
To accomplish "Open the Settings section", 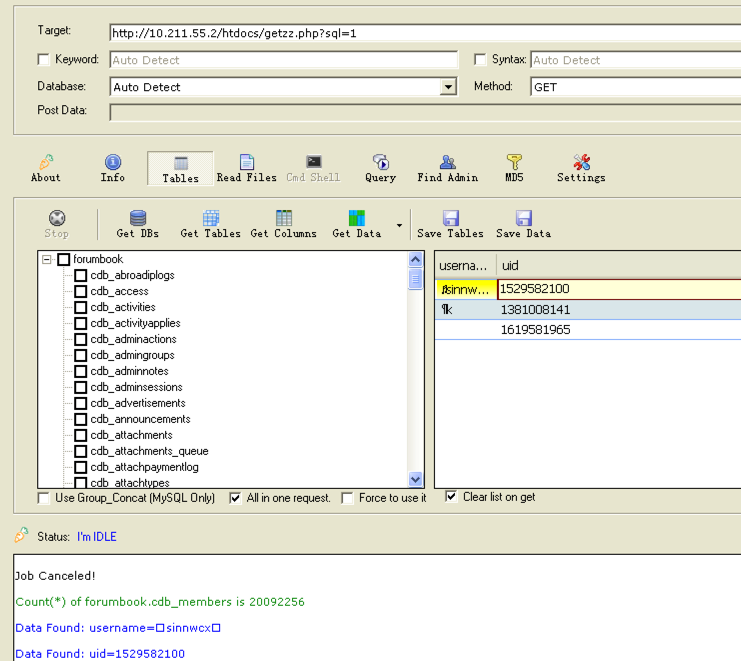I will [x=581, y=168].
